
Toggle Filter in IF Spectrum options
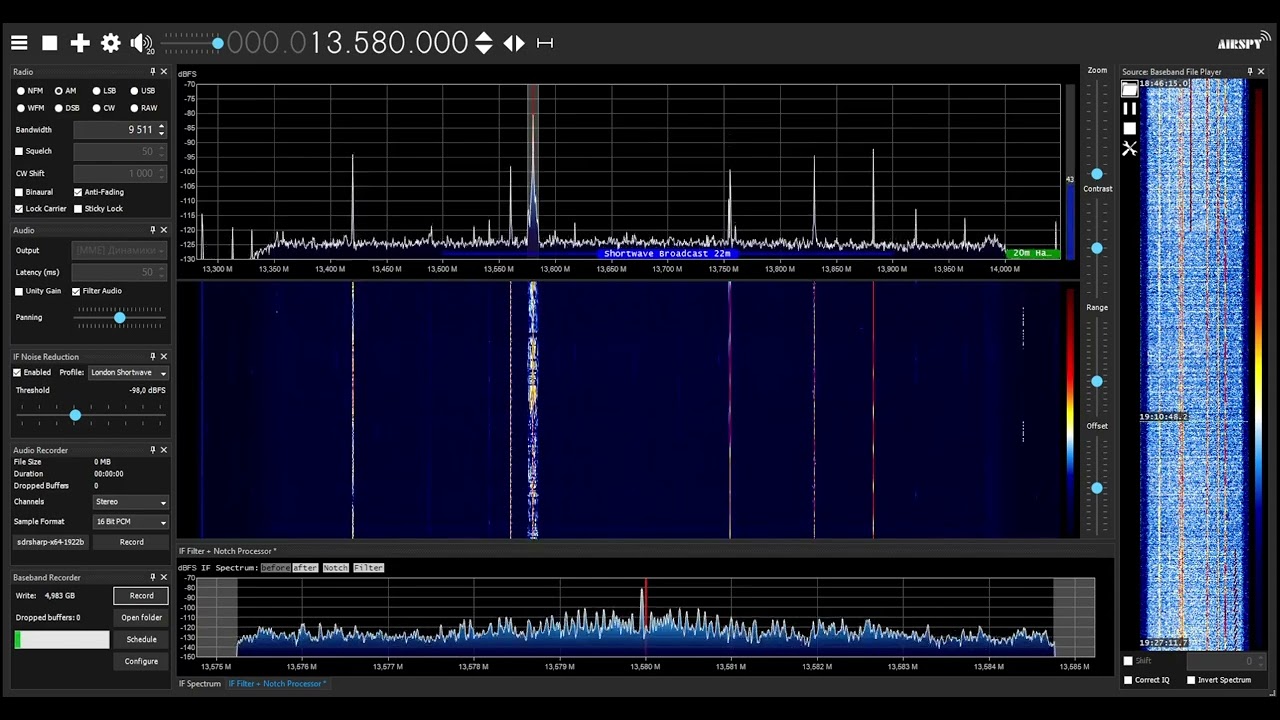[x=368, y=568]
